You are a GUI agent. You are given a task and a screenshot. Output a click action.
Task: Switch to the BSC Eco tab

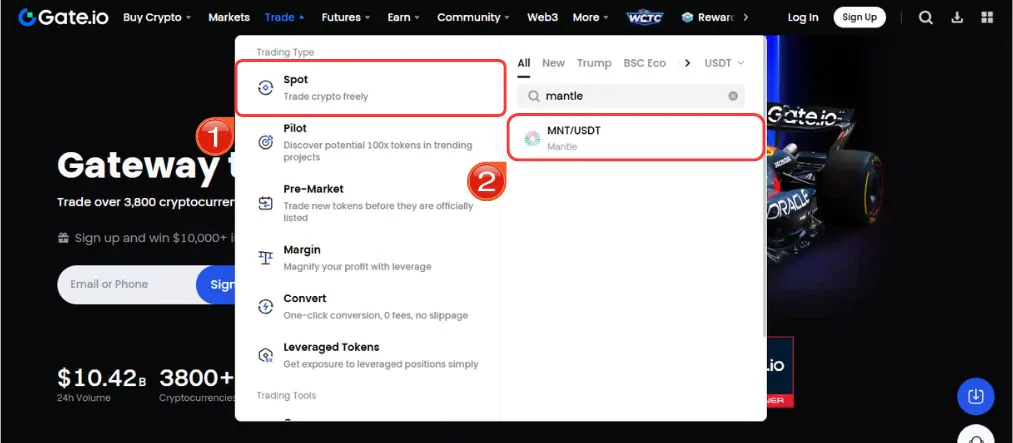point(644,63)
